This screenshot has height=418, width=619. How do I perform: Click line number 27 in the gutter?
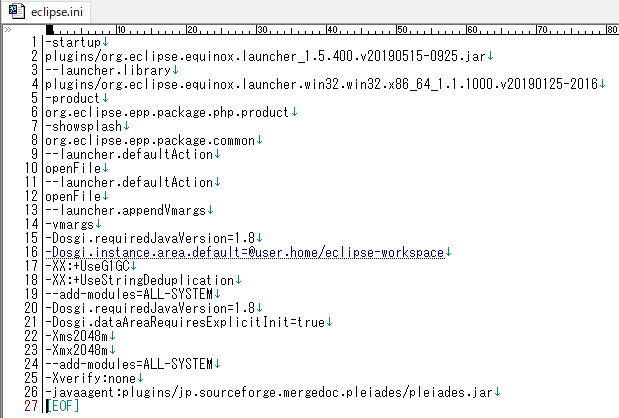[31, 406]
